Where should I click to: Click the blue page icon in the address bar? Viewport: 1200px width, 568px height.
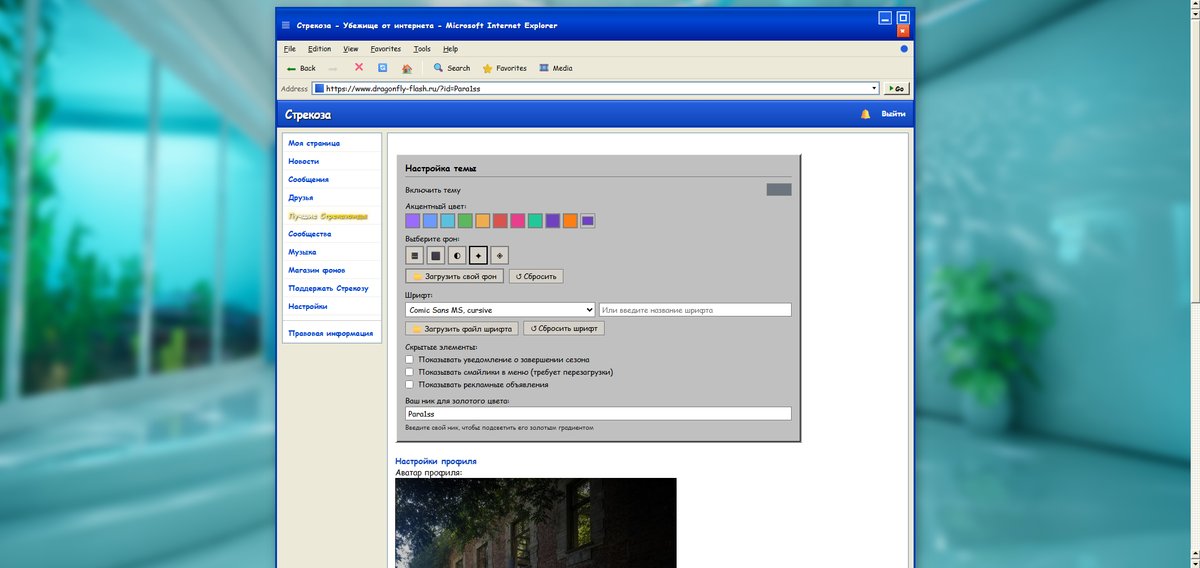point(319,88)
